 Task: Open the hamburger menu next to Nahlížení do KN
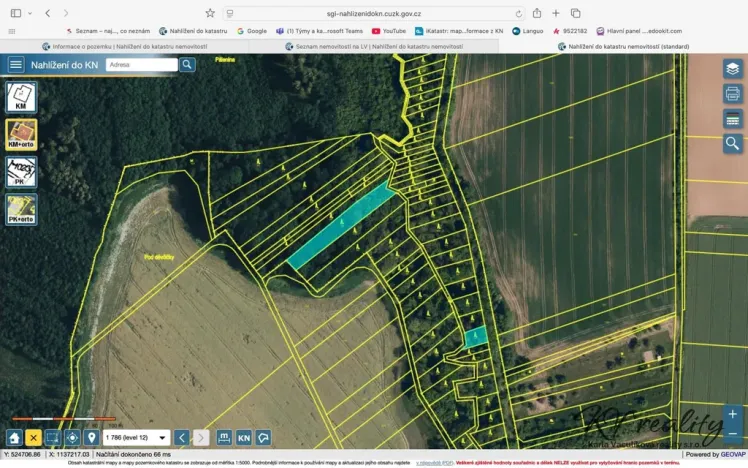pos(16,65)
